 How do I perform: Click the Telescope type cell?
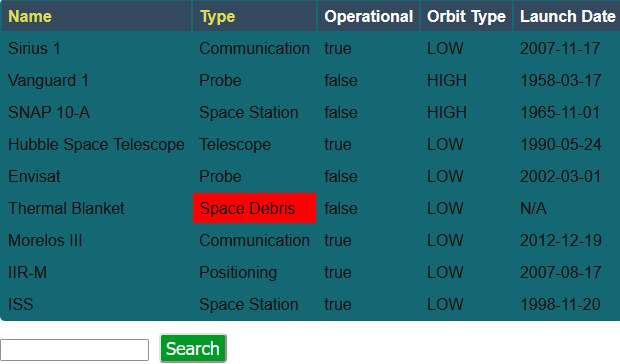tap(255, 144)
